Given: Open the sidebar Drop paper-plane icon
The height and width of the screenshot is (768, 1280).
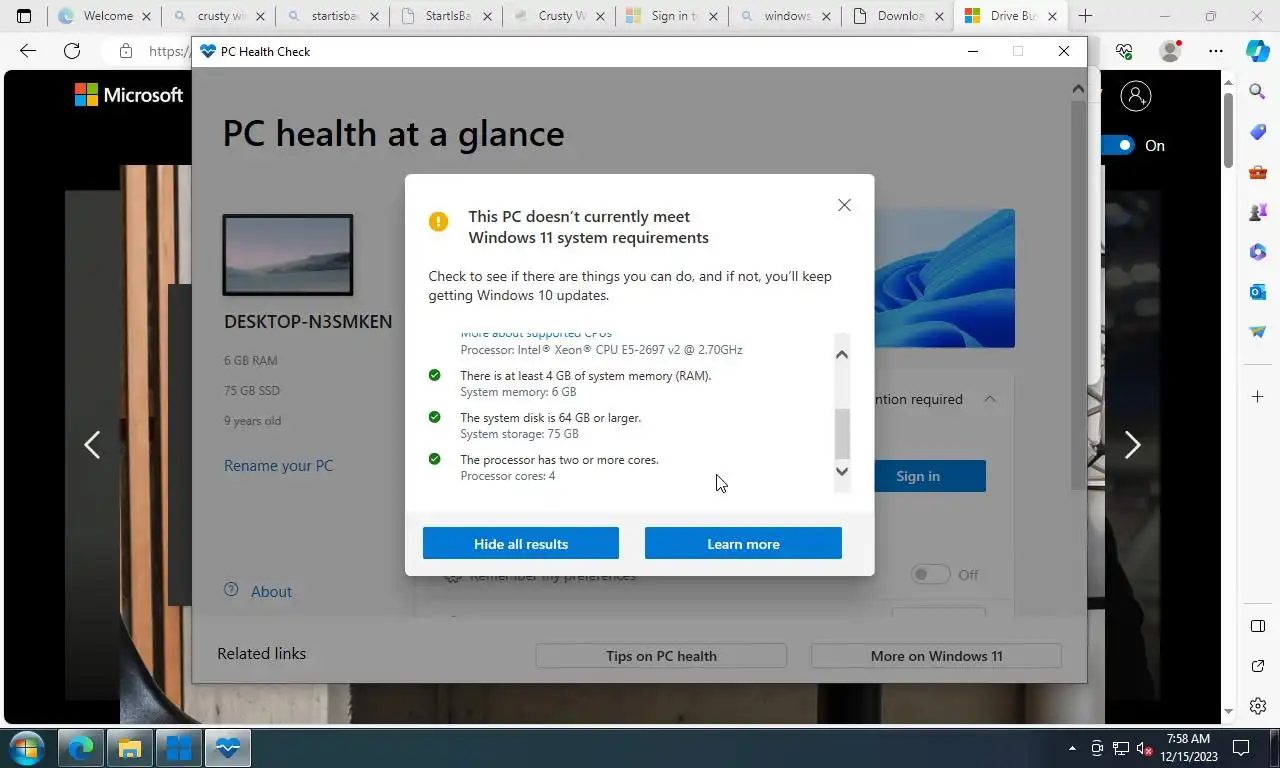Looking at the screenshot, I should click(x=1258, y=332).
